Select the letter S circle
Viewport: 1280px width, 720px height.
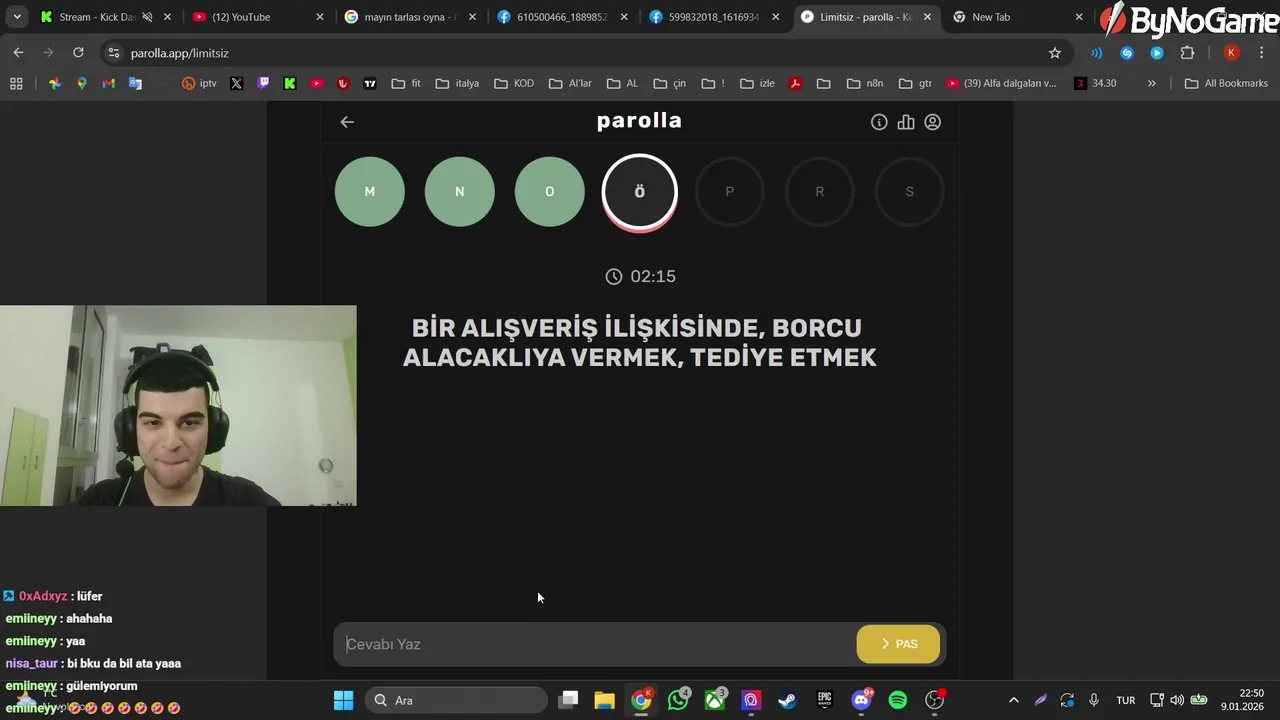click(x=910, y=191)
